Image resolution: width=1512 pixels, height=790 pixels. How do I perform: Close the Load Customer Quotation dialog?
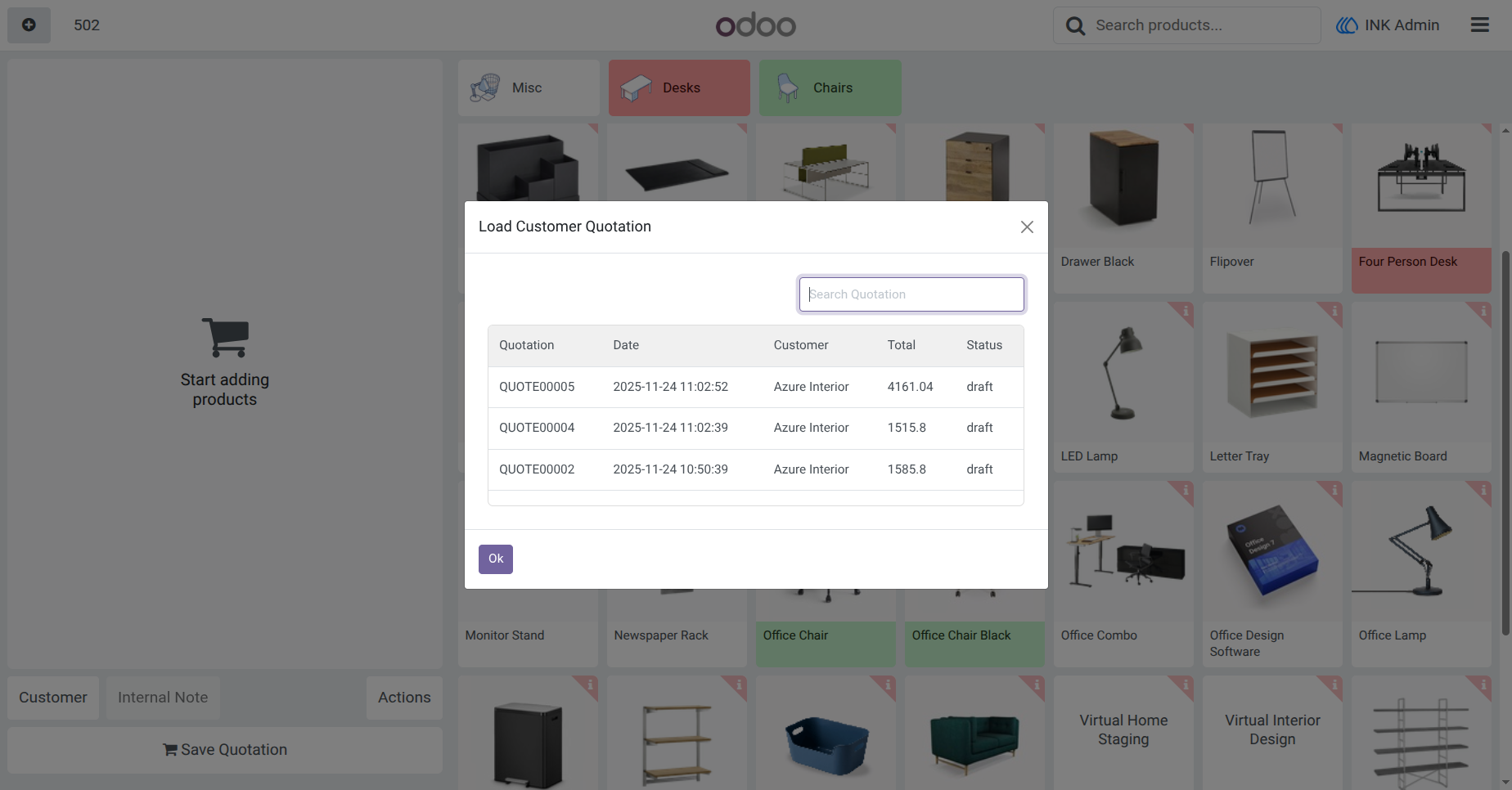(1027, 227)
